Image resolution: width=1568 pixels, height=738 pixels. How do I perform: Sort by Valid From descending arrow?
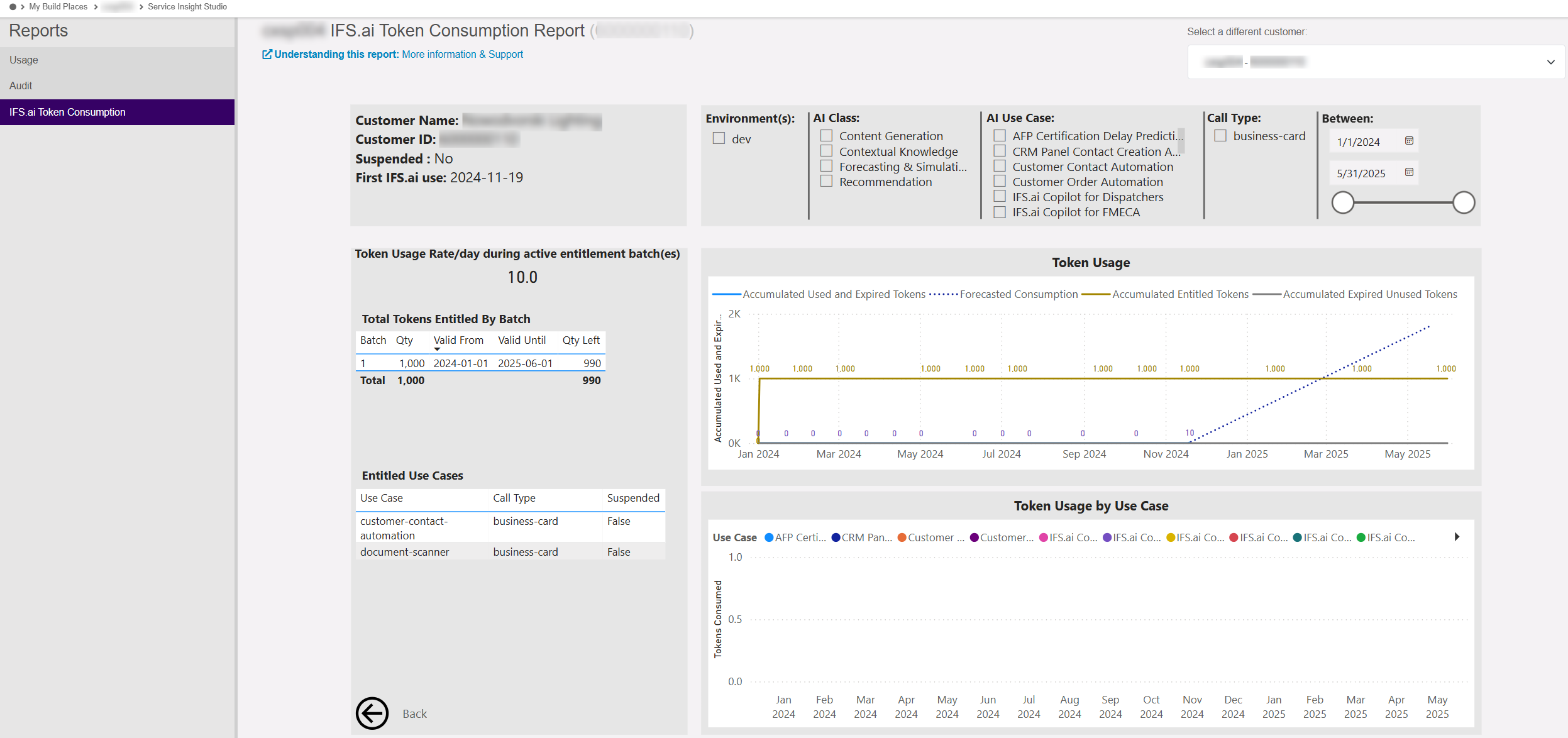(x=437, y=350)
